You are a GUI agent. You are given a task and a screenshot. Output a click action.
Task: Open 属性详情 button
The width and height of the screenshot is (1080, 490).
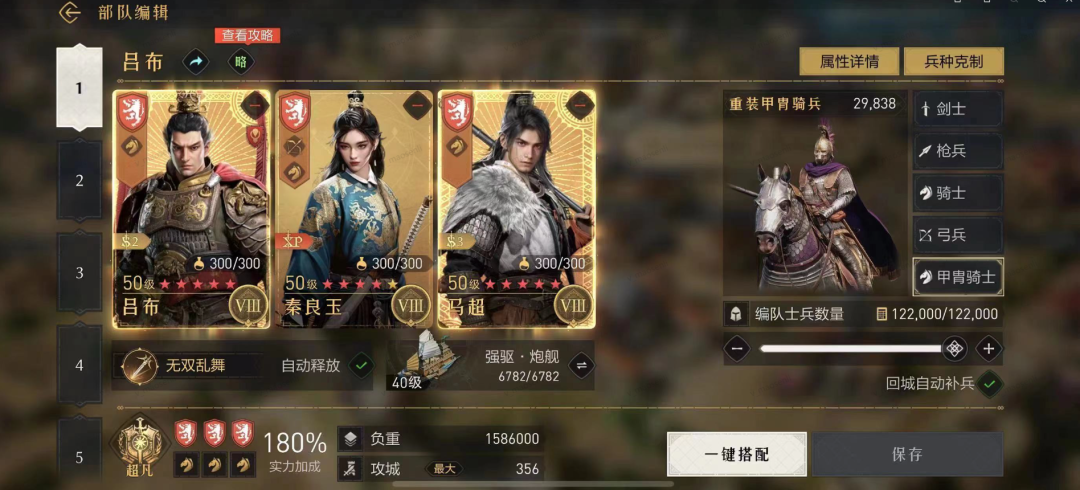coord(849,61)
